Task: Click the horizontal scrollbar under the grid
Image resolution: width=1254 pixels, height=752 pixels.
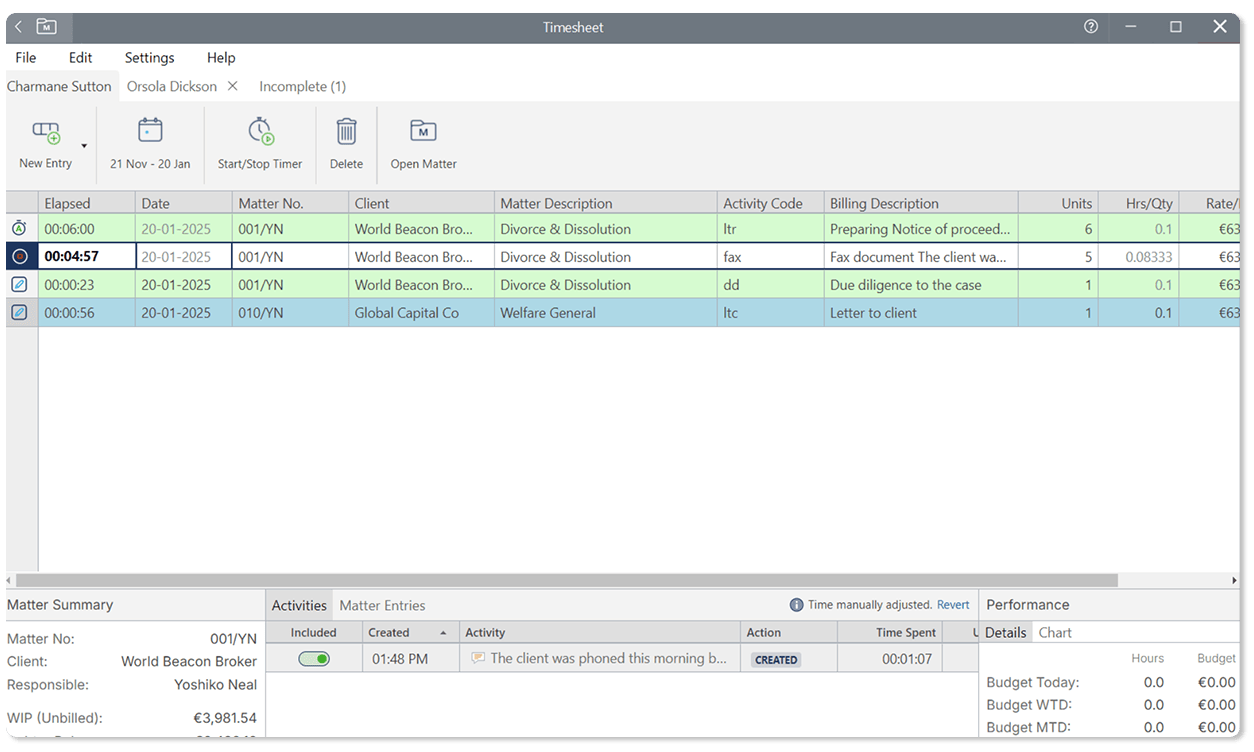Action: (x=566, y=580)
